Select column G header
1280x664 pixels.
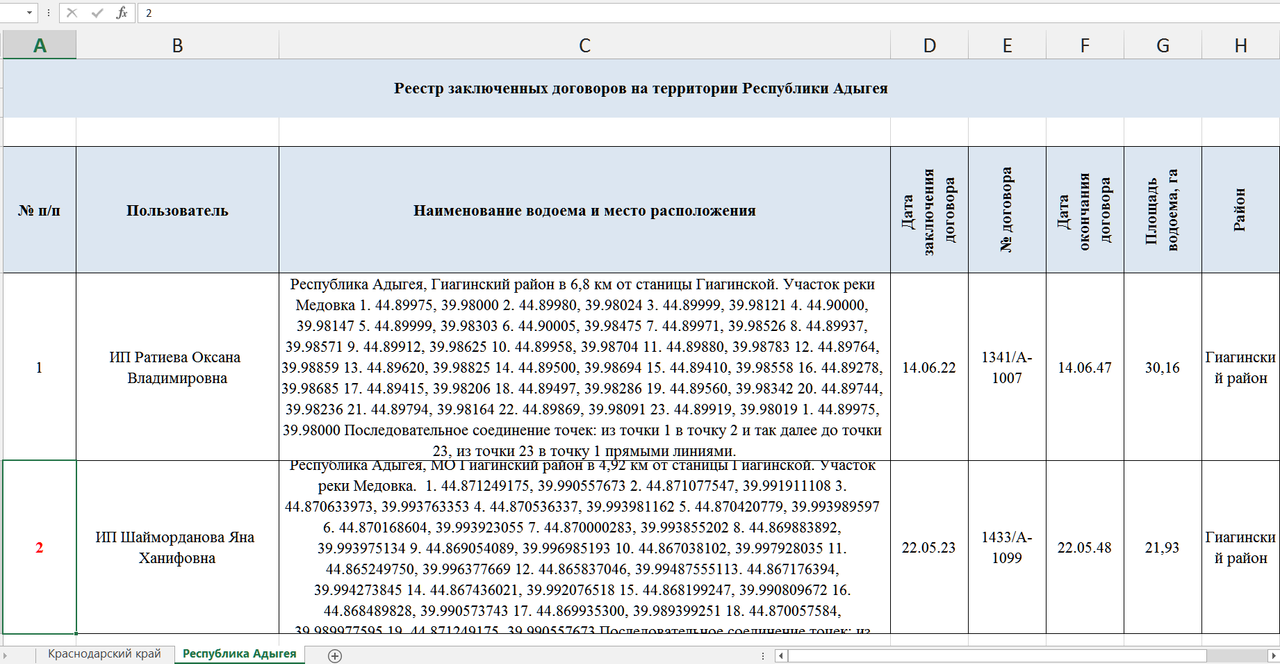tap(1163, 45)
